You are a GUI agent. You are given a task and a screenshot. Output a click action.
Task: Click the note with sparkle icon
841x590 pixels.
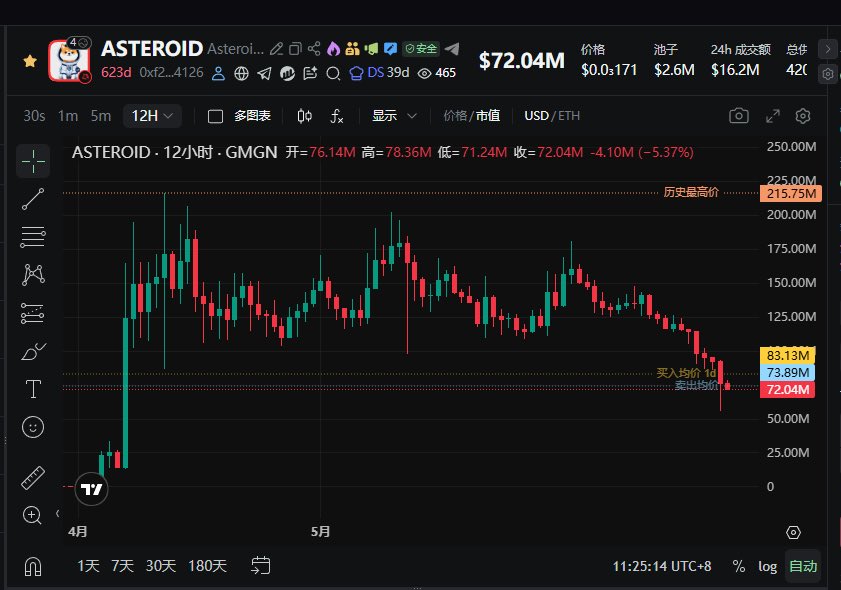(310, 73)
